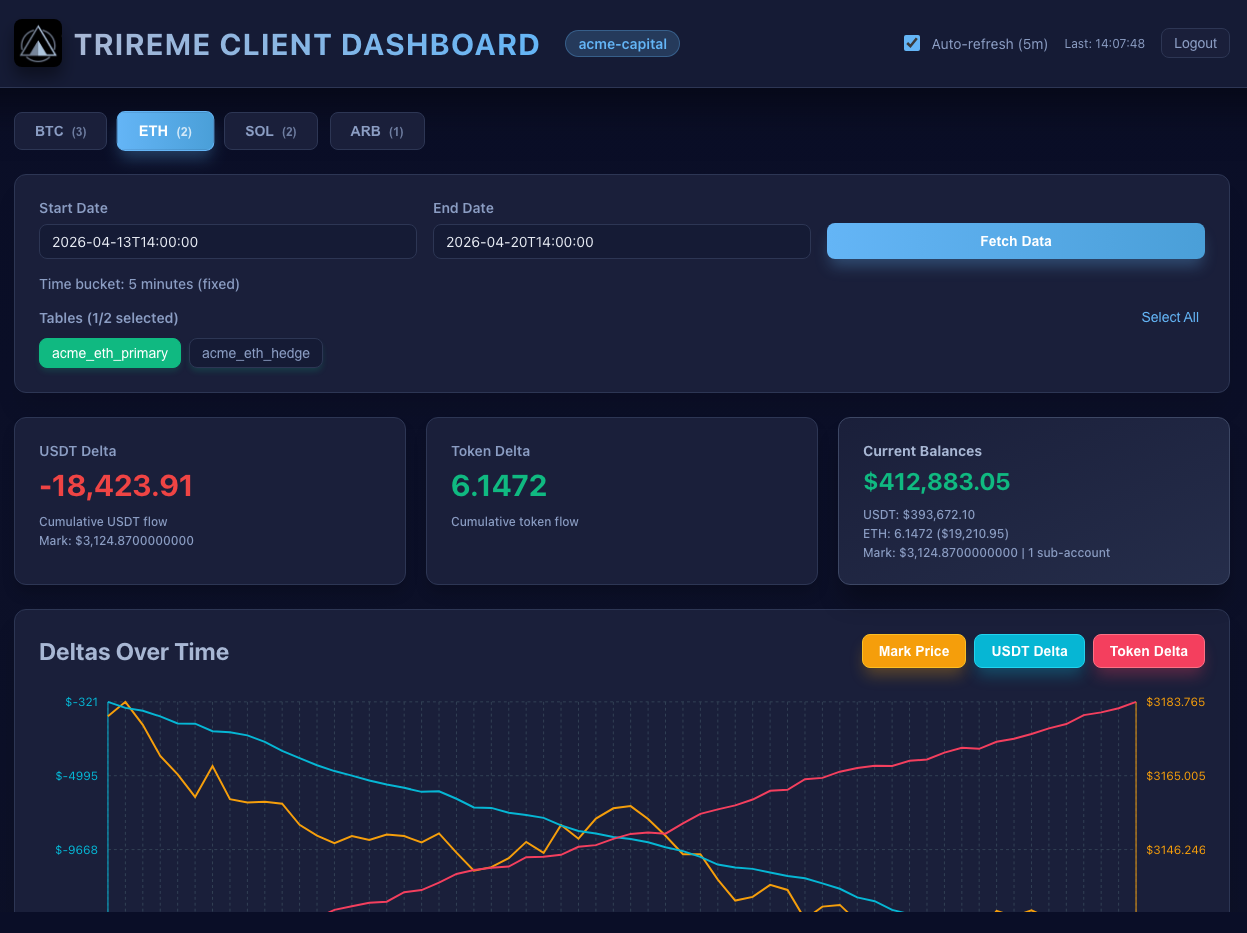
Task: Edit the Start Date field
Action: (x=227, y=242)
